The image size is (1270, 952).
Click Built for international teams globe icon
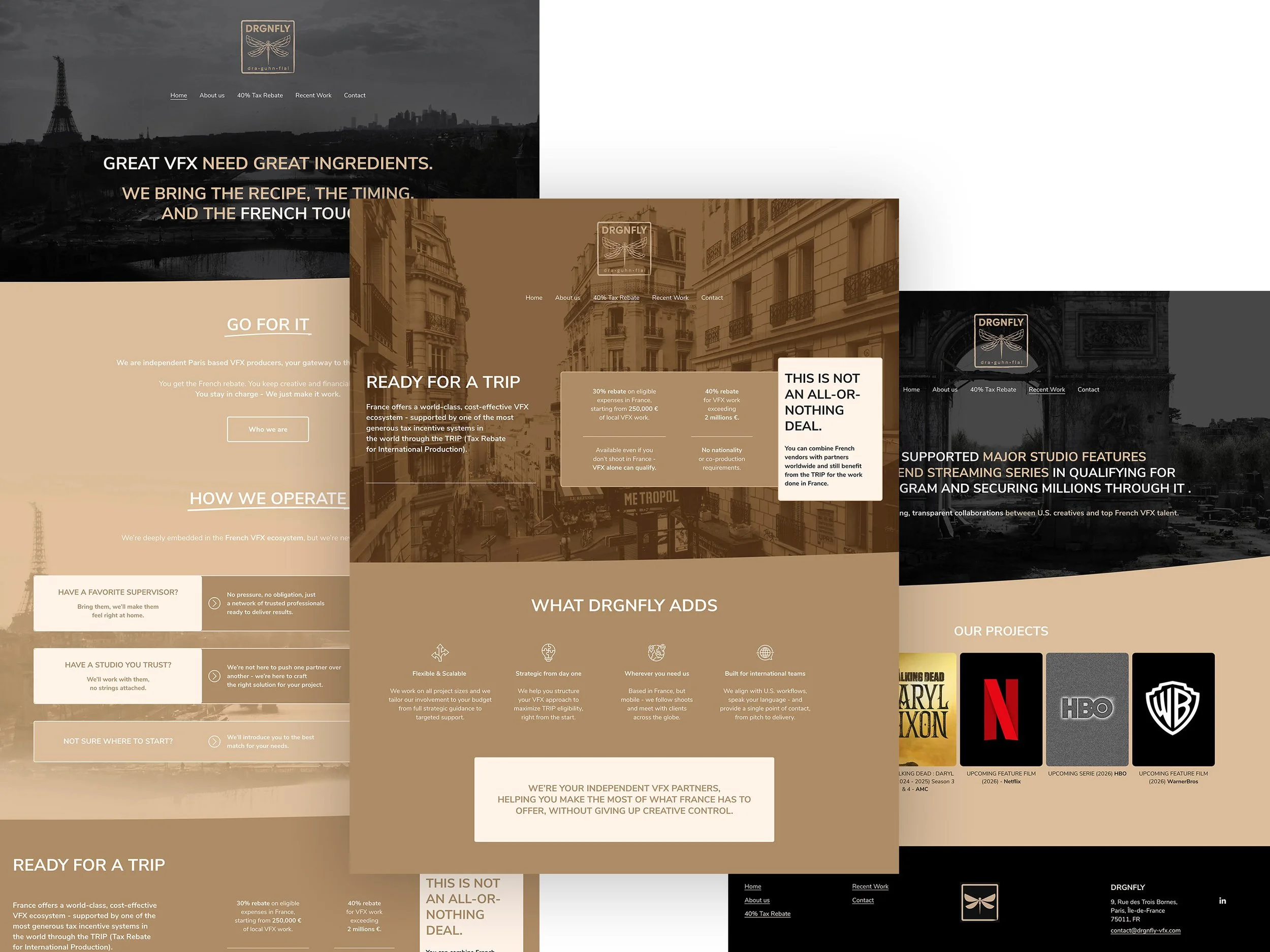click(765, 652)
